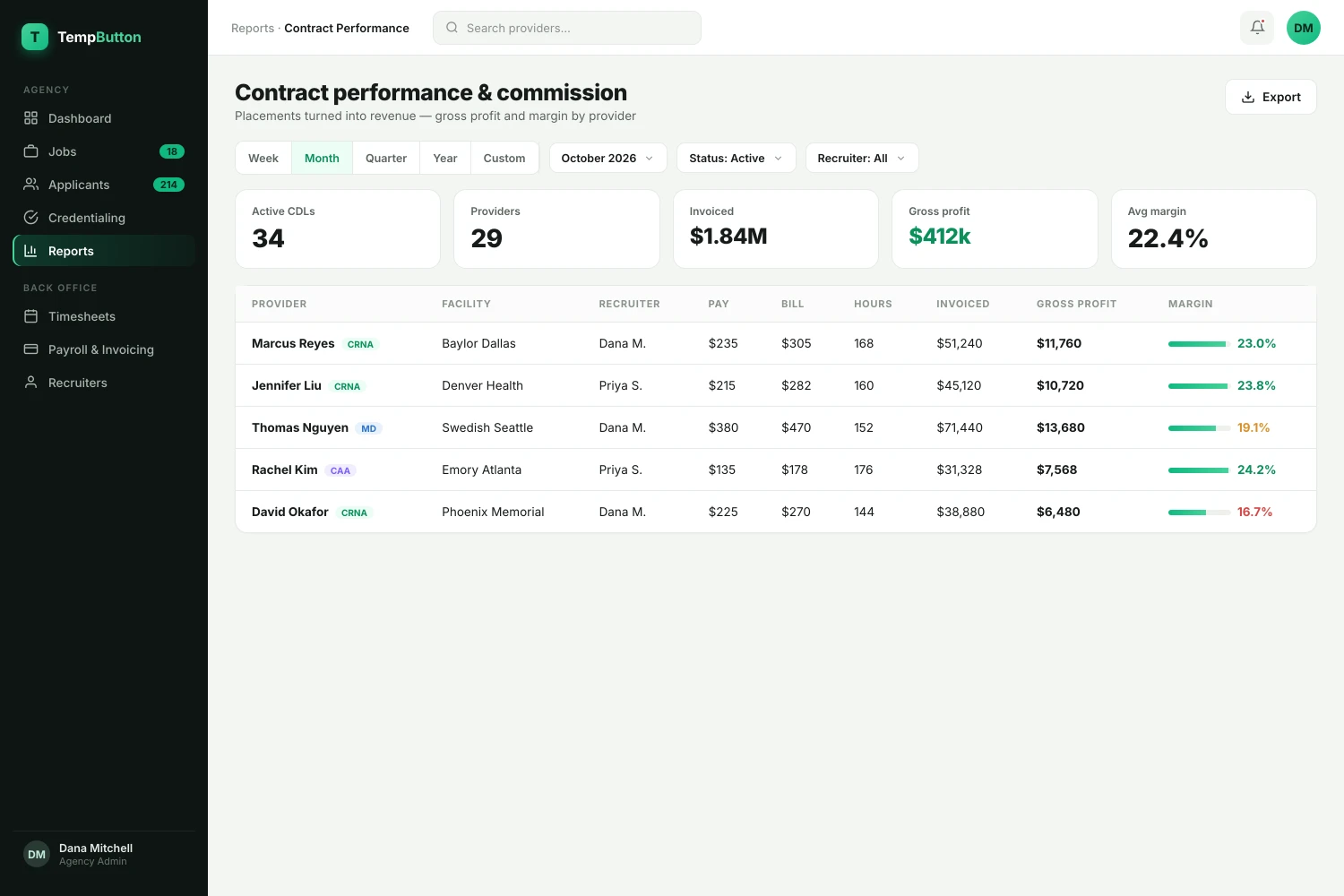Click the Margin column header
Screen dimensions: 1344x896
pyautogui.click(x=1190, y=304)
